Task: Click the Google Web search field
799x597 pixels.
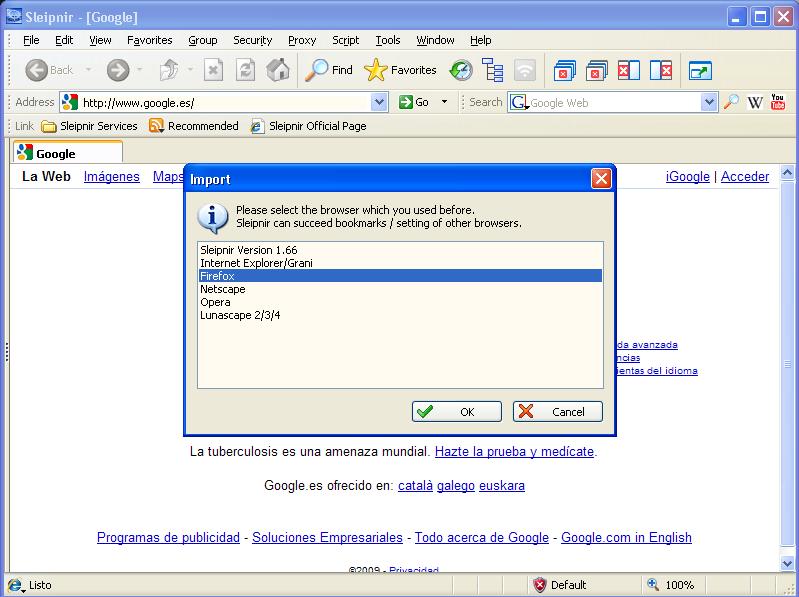Action: (614, 102)
